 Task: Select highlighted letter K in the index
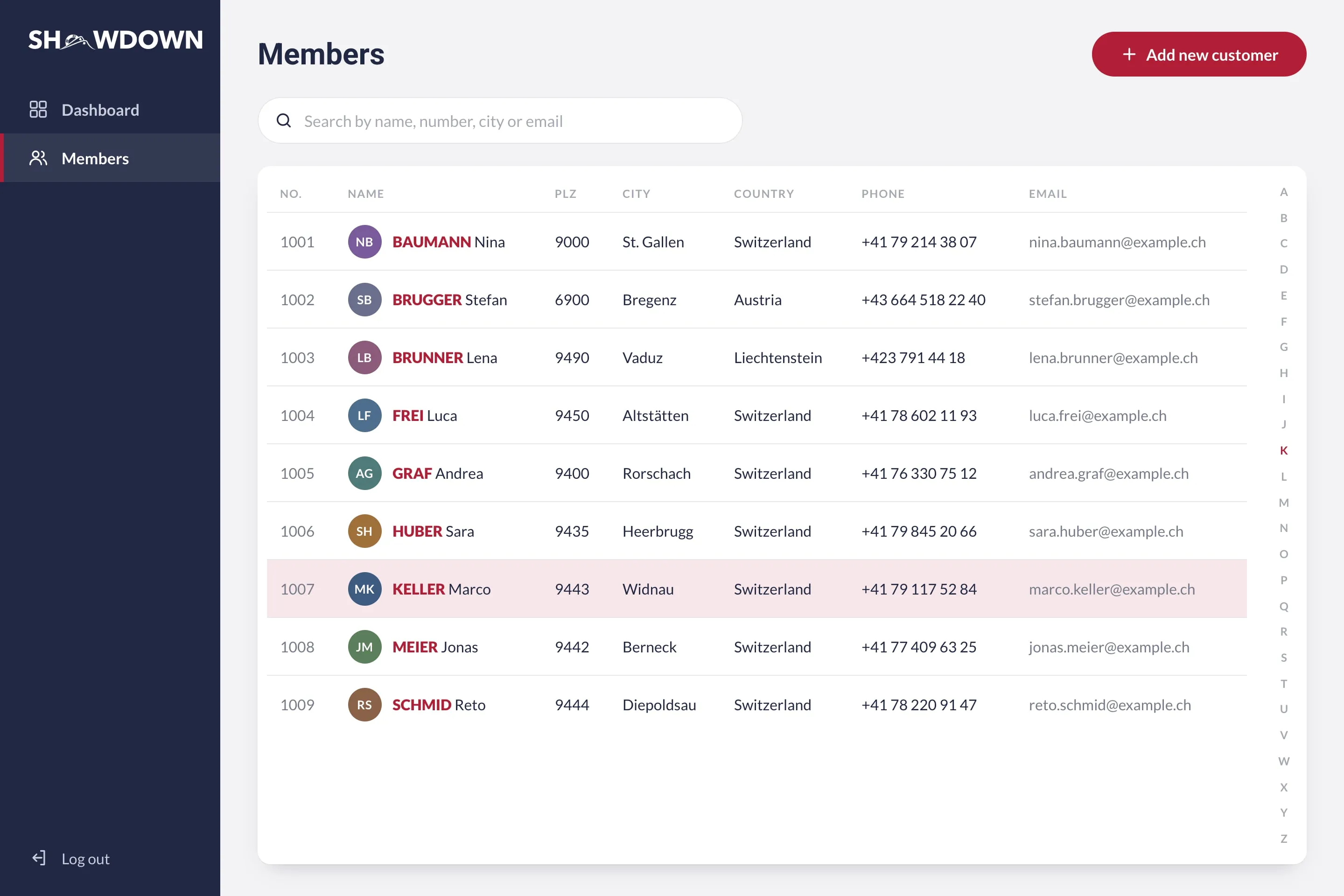pyautogui.click(x=1284, y=450)
